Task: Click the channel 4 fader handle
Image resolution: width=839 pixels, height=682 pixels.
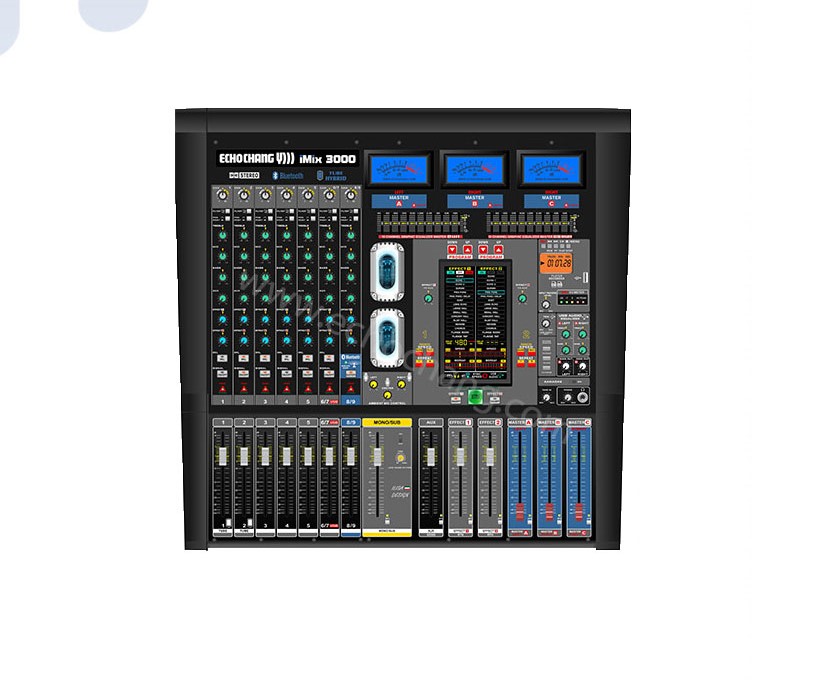Action: pyautogui.click(x=286, y=456)
